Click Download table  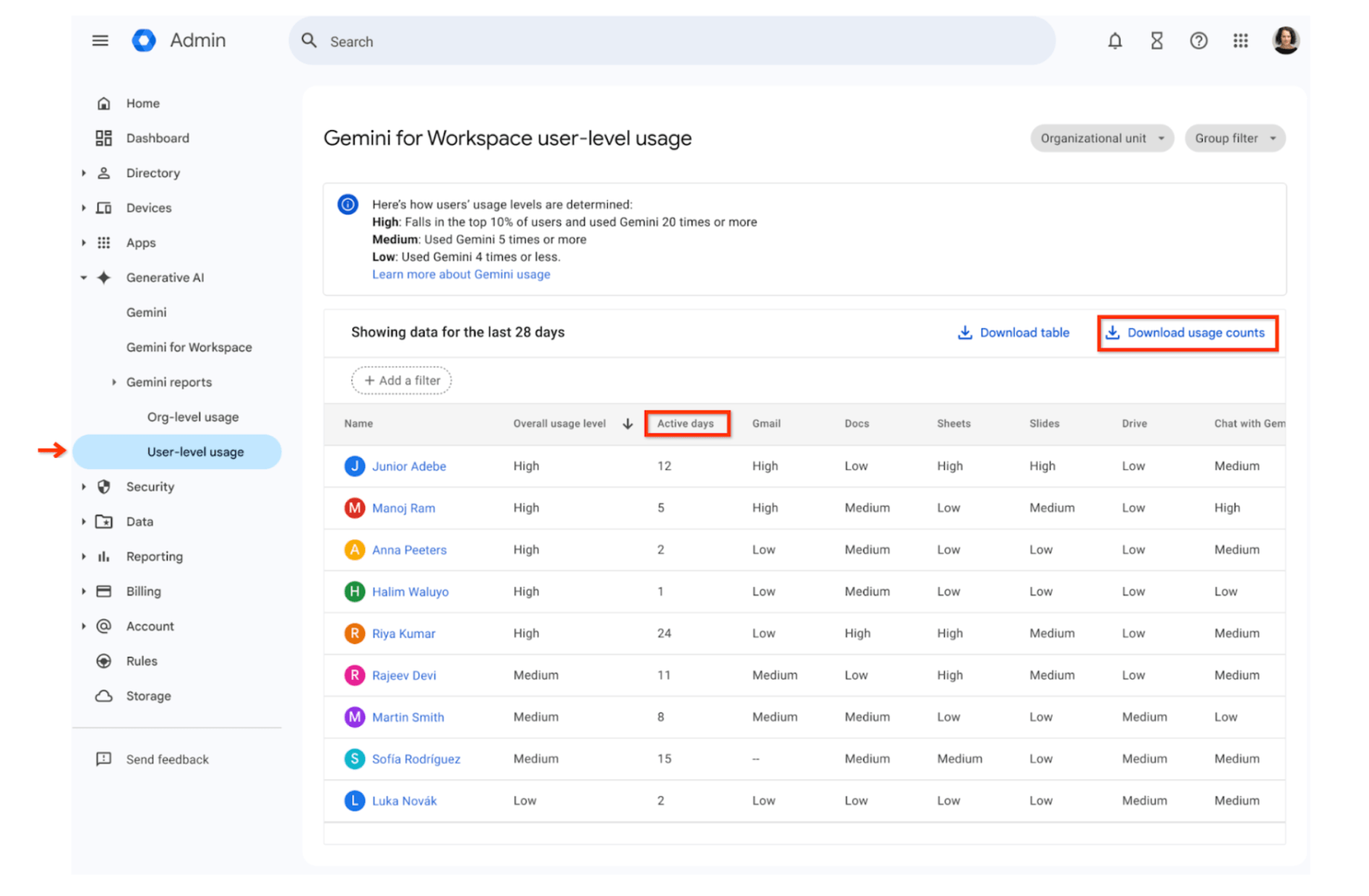pyautogui.click(x=1013, y=332)
